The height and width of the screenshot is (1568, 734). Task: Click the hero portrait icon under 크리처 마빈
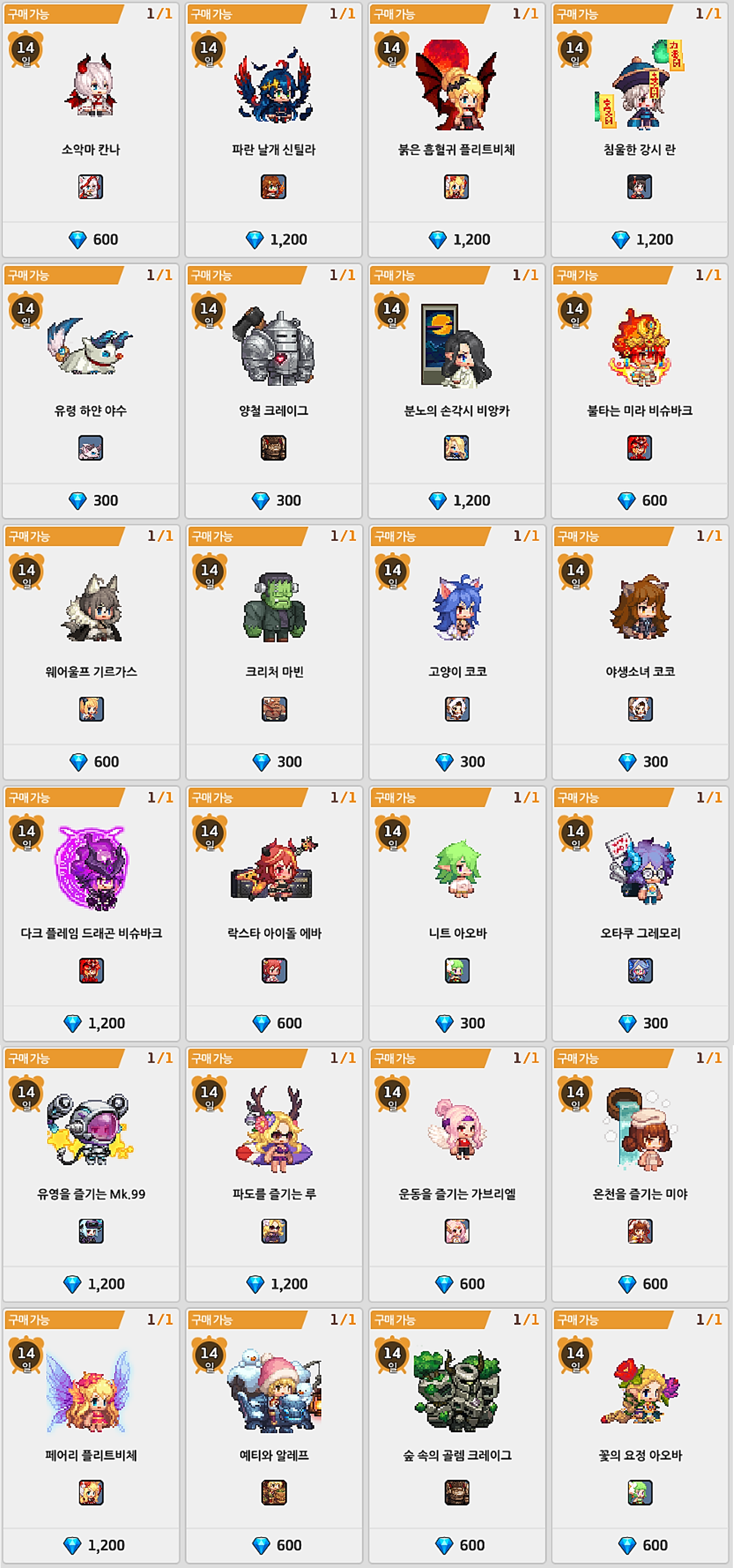point(275,709)
